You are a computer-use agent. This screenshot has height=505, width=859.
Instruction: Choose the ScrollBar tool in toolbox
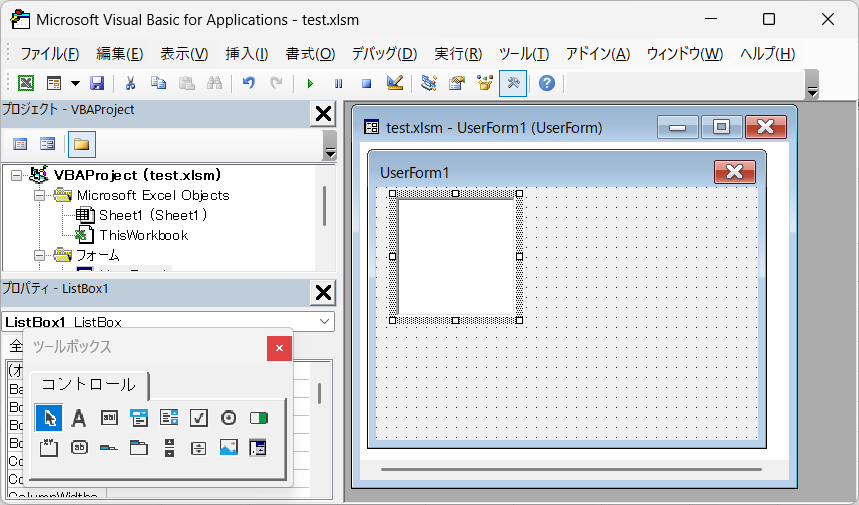(169, 448)
